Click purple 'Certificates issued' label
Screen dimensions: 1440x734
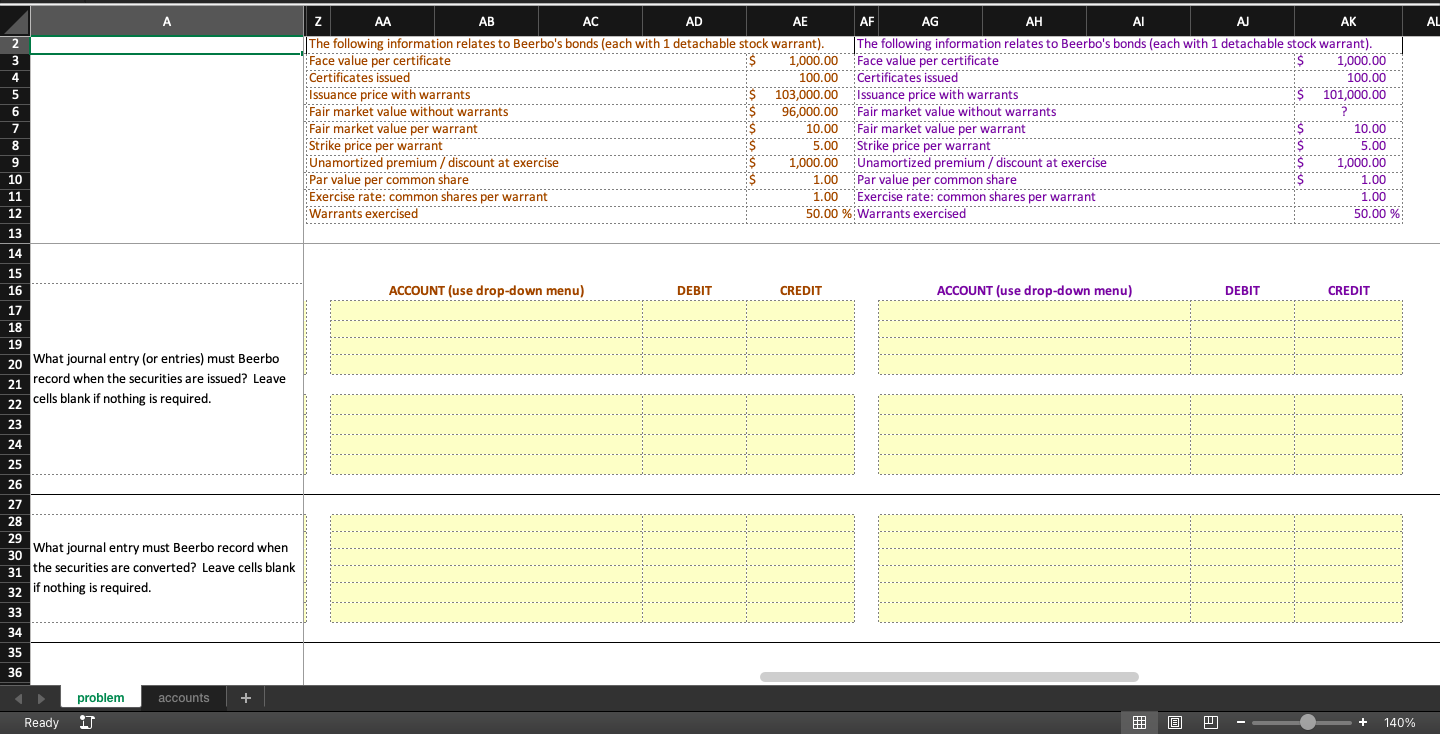[x=907, y=77]
